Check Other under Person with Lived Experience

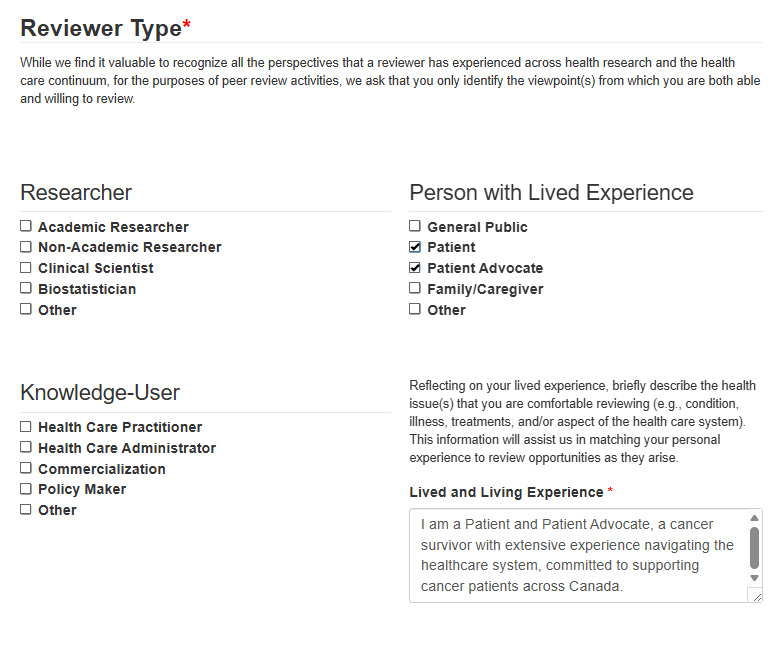coord(415,310)
